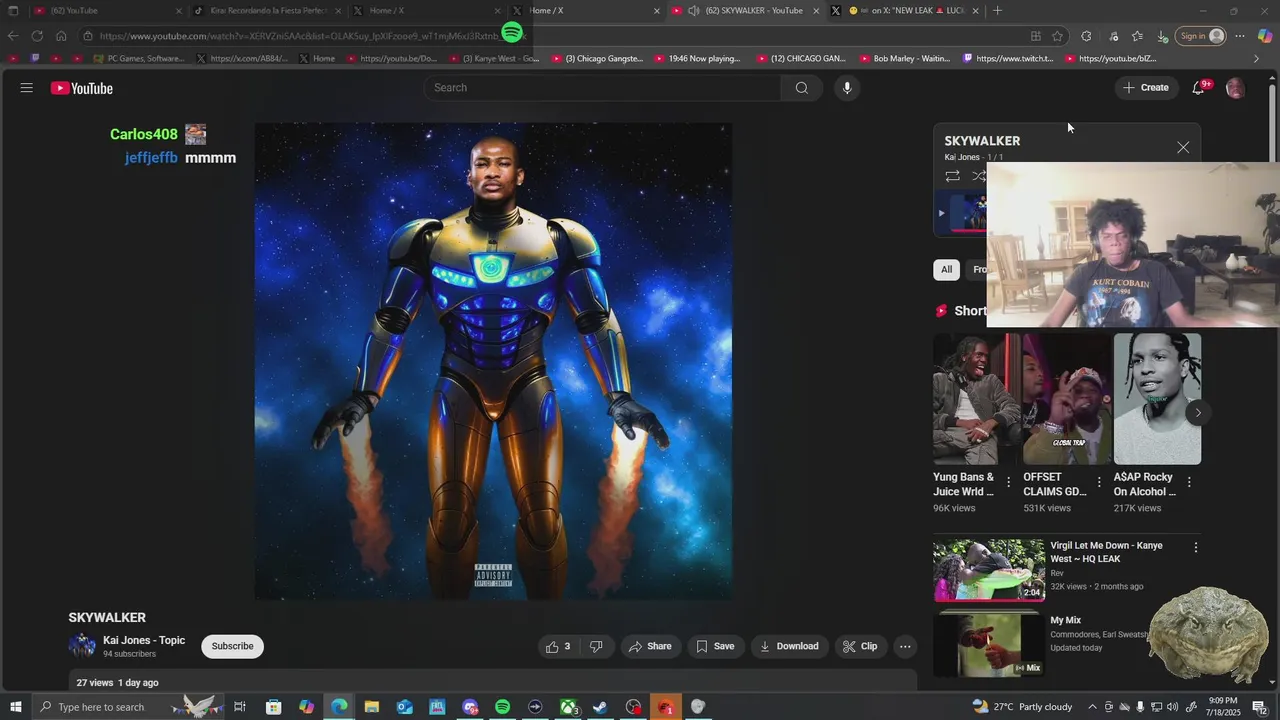Go back with browser back arrow

coord(13,36)
